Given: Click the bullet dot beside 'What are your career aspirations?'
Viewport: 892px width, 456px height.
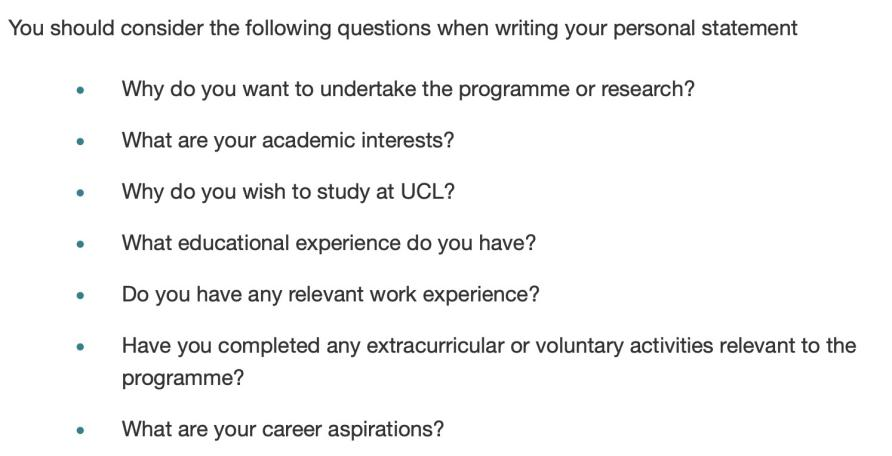Looking at the screenshot, I should tap(80, 430).
